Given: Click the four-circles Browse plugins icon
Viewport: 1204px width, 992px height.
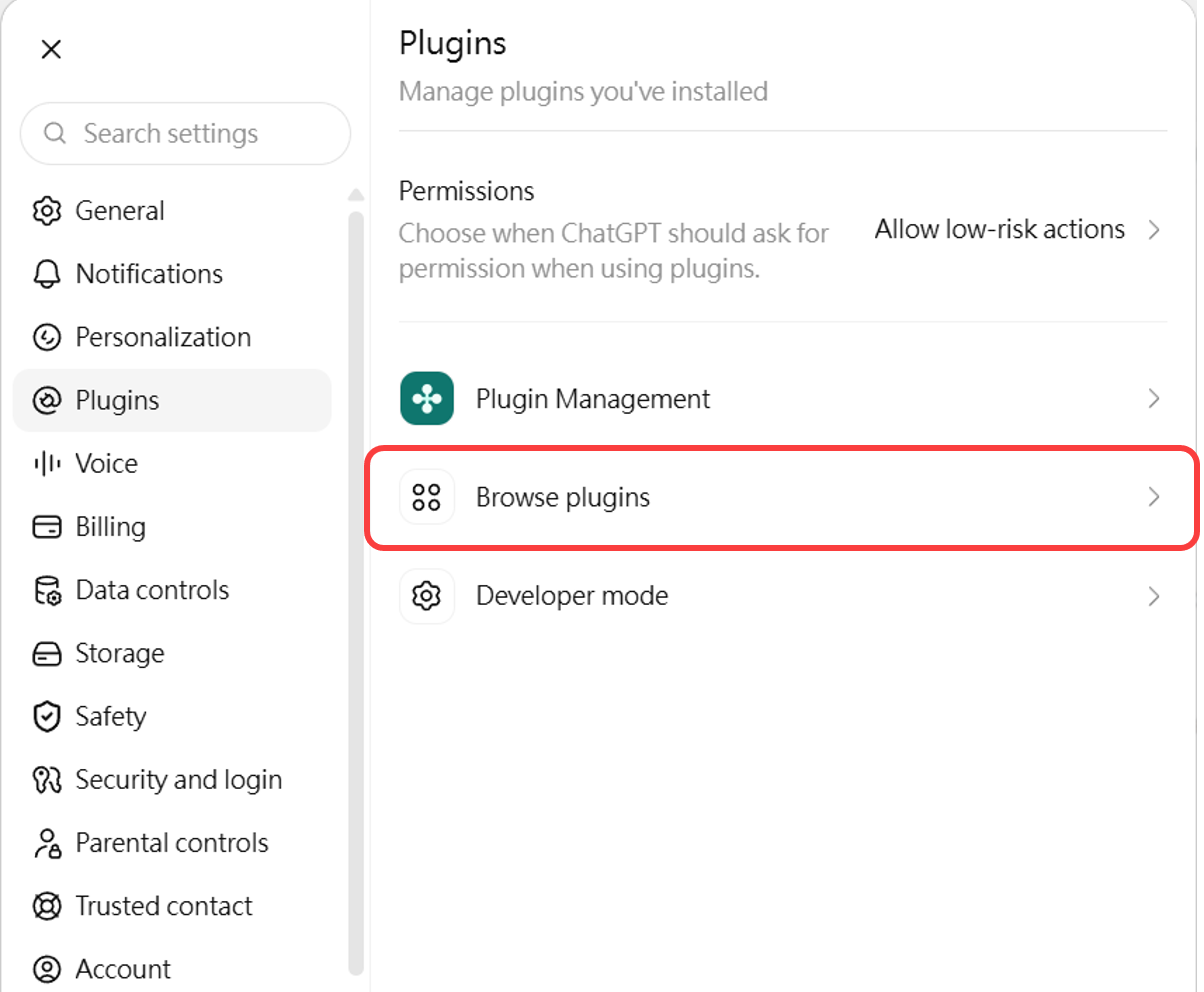Looking at the screenshot, I should [427, 497].
